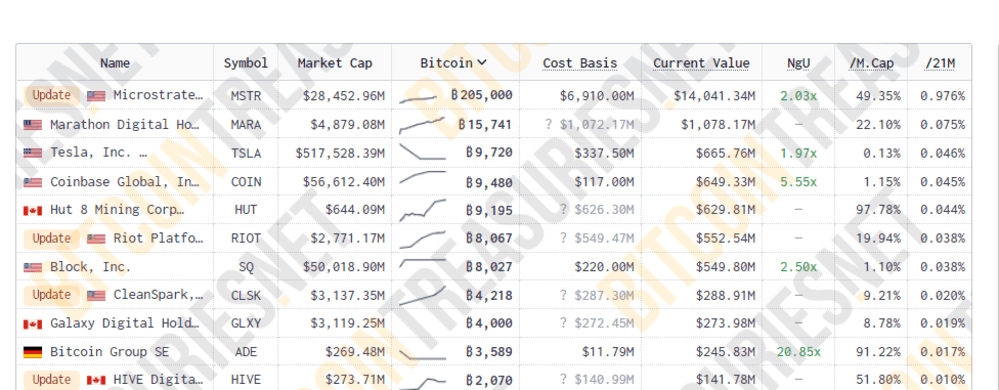Click the US flag beside Block, Inc.
The image size is (999, 390).
[32, 267]
